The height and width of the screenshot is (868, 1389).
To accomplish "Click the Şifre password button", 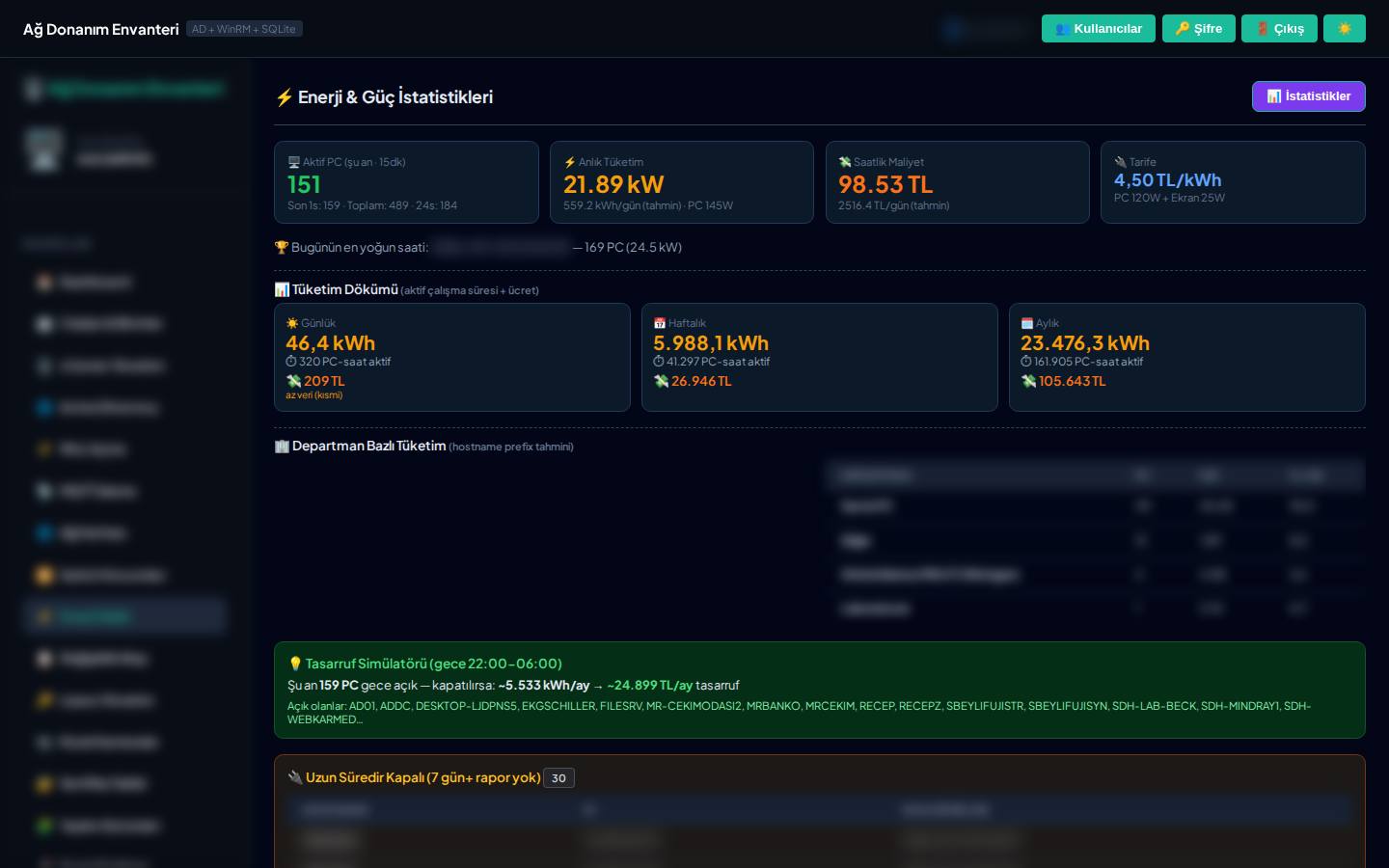I will tap(1199, 29).
